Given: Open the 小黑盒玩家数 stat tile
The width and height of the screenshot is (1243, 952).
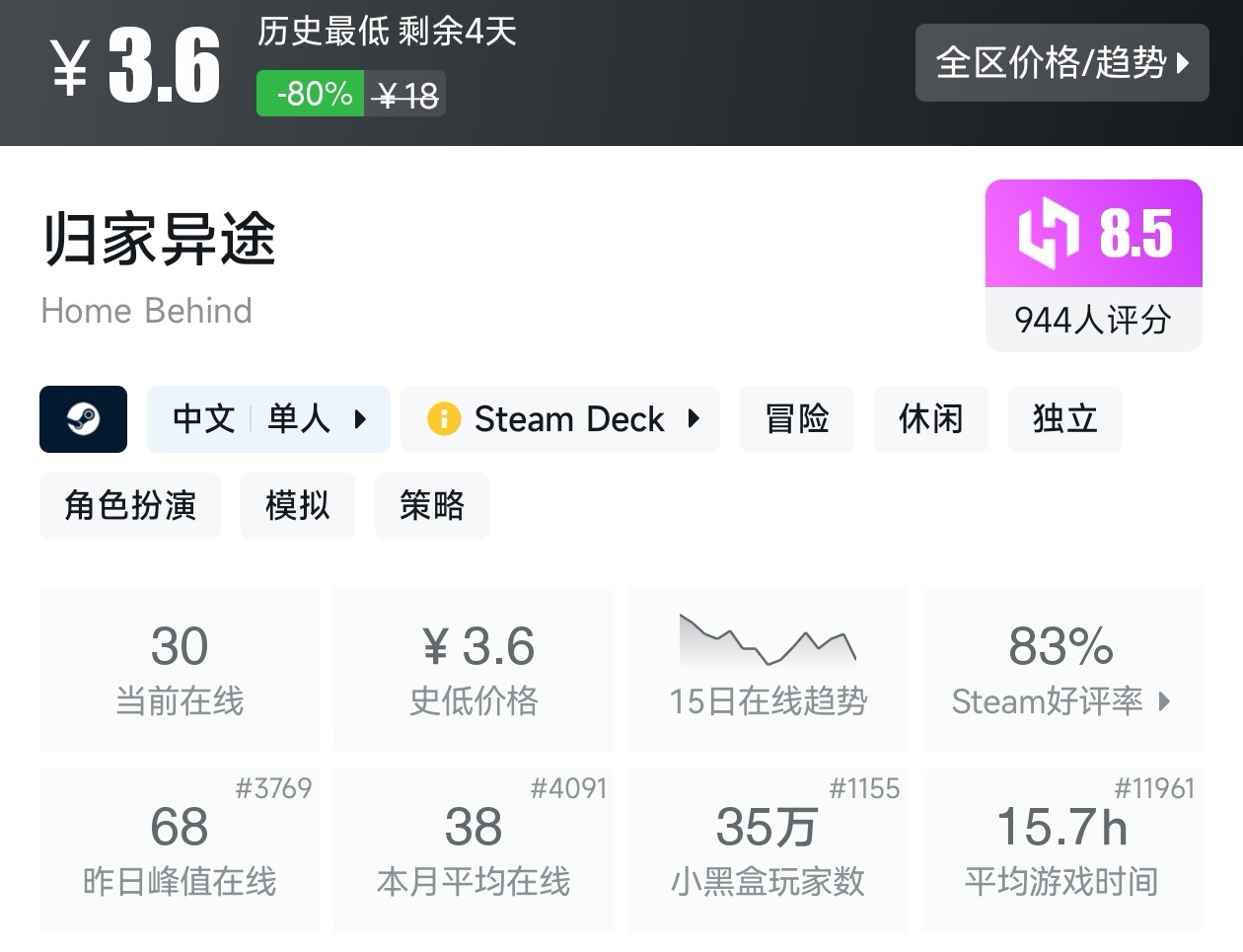Looking at the screenshot, I should tap(768, 848).
